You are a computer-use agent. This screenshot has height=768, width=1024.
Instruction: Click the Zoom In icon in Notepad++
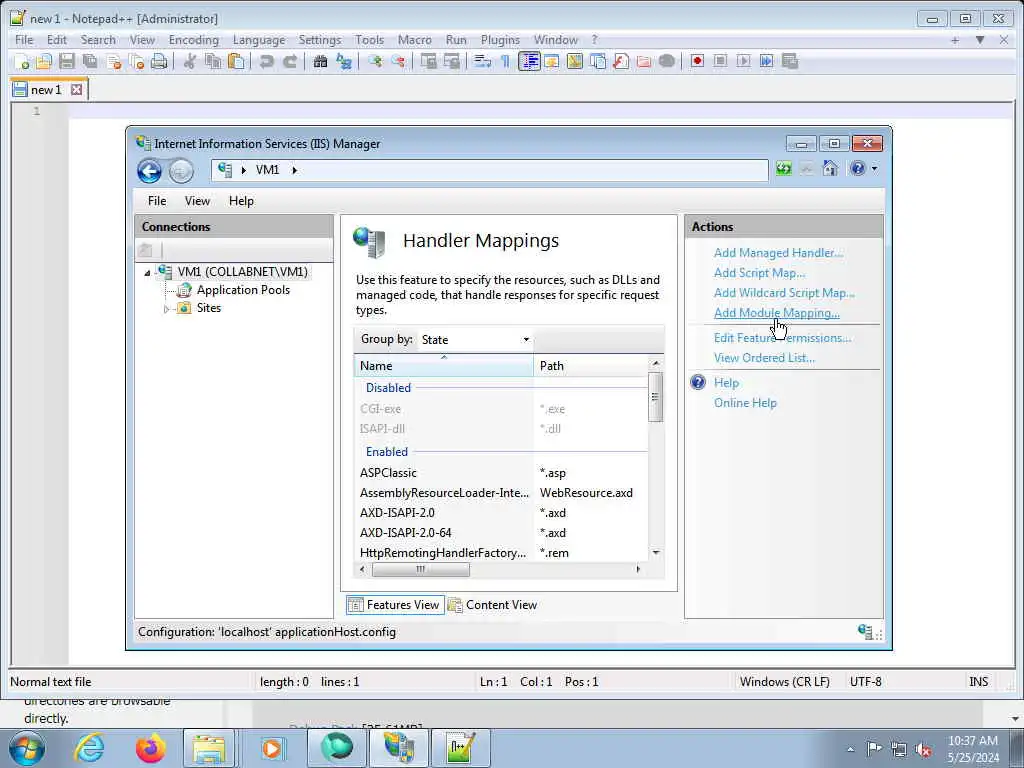[375, 61]
